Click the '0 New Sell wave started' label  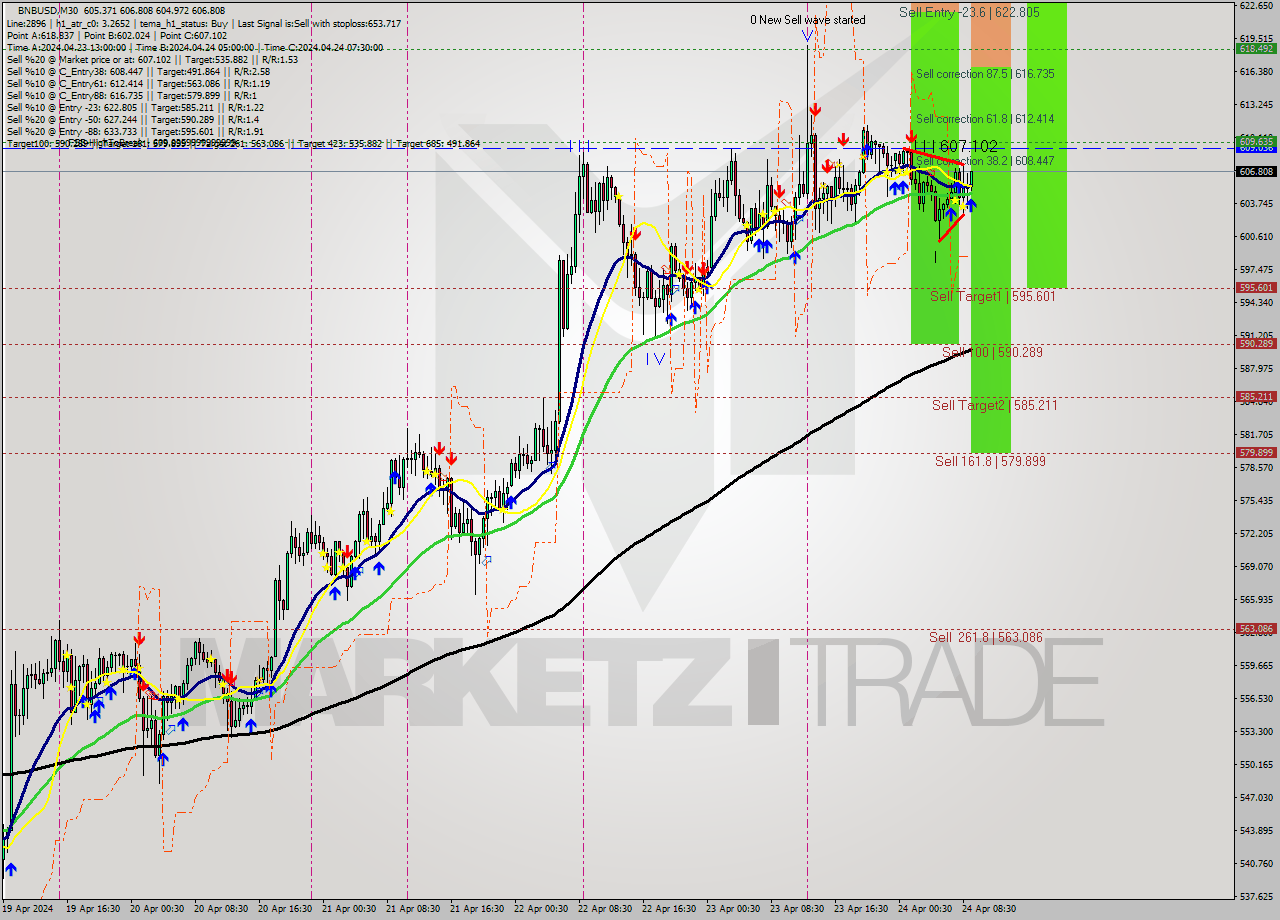(808, 19)
